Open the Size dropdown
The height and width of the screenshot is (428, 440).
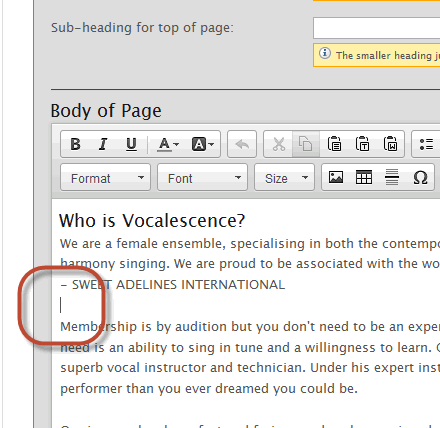[x=284, y=177]
